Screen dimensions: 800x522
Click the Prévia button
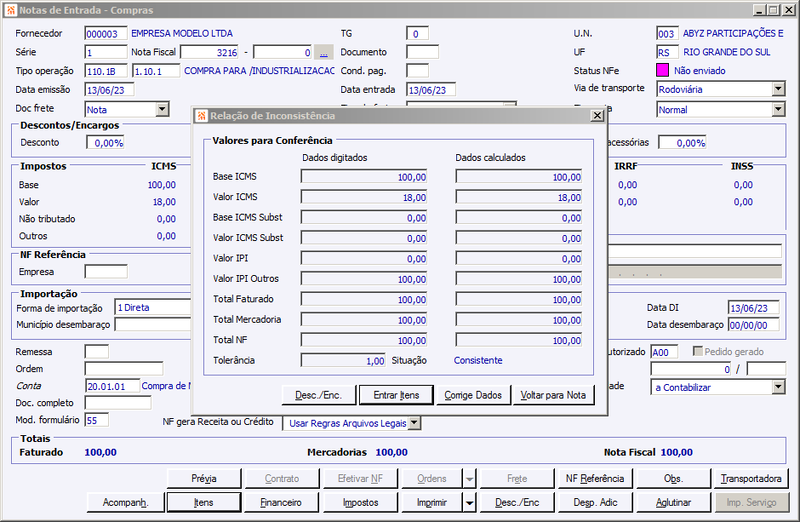coord(204,479)
